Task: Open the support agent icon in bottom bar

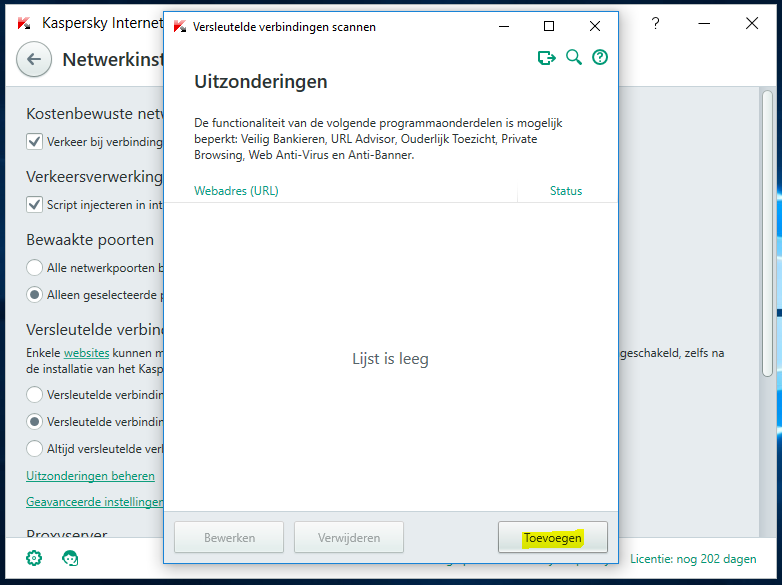Action: 70,558
